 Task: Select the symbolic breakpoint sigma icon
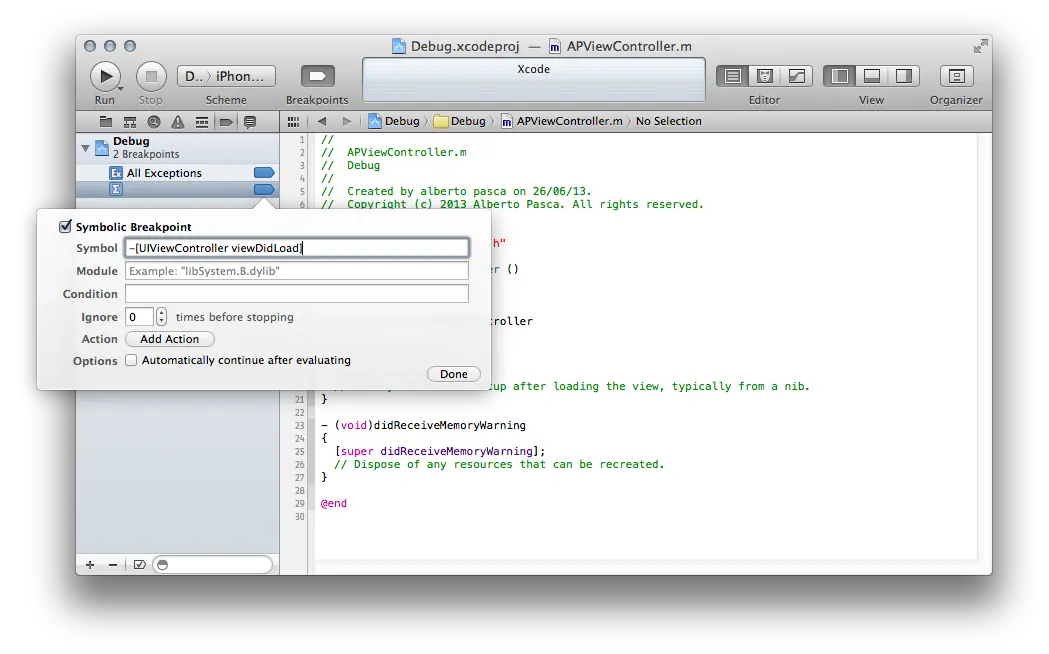tap(116, 189)
